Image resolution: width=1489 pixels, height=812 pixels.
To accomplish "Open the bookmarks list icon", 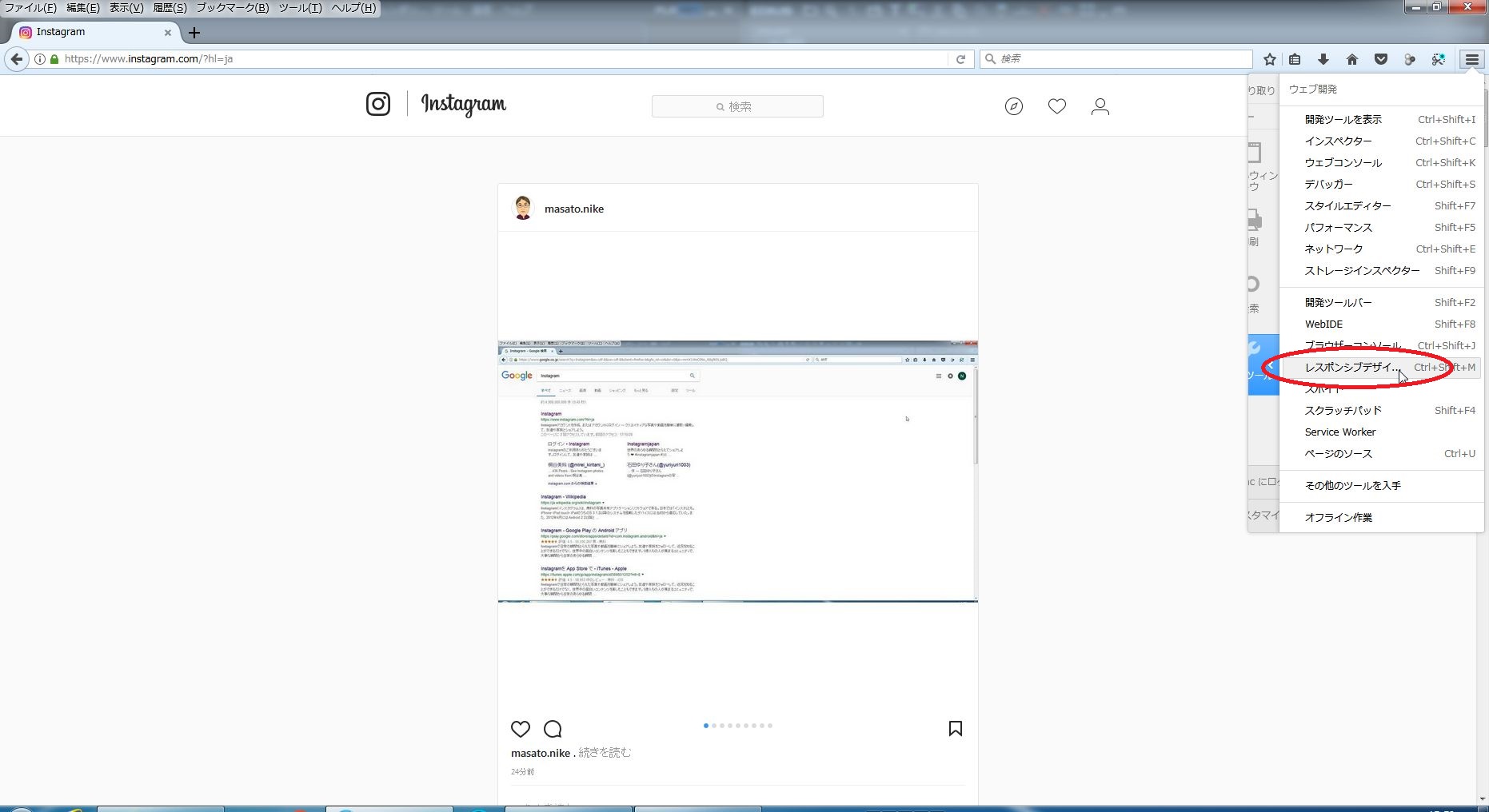I will point(1295,59).
